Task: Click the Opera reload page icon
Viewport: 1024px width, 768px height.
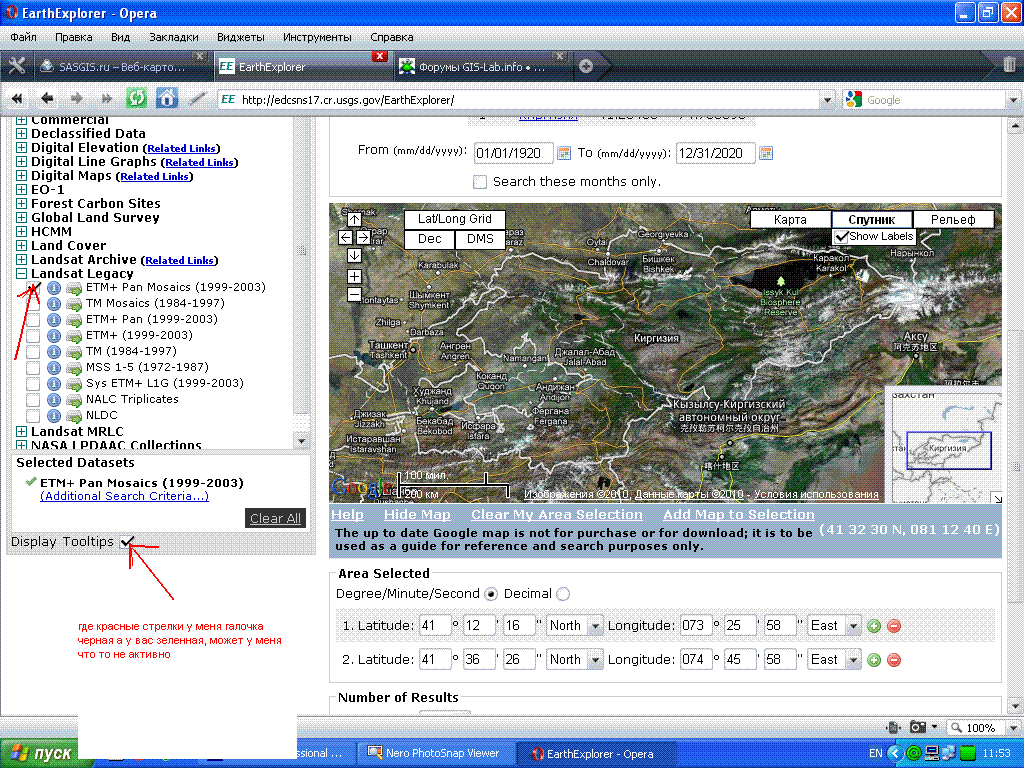Action: point(136,98)
